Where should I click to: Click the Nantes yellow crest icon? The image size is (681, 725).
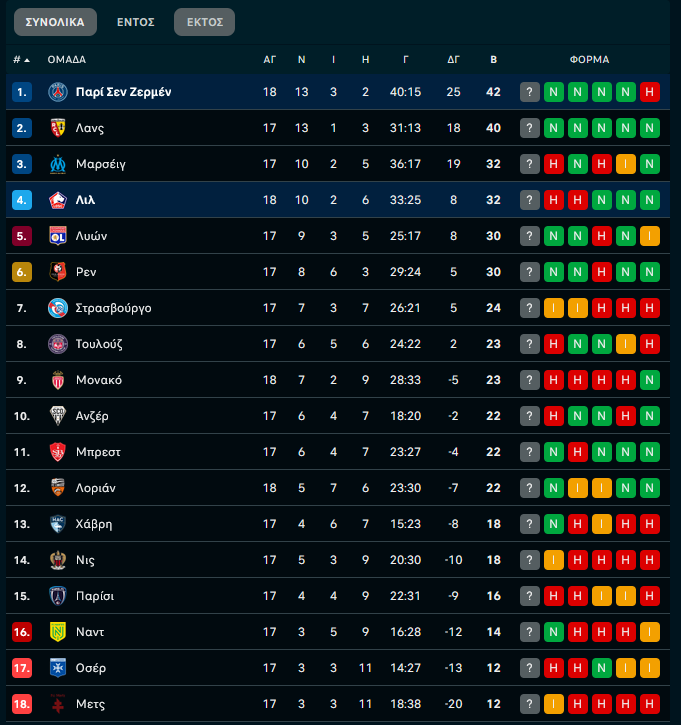coord(57,632)
